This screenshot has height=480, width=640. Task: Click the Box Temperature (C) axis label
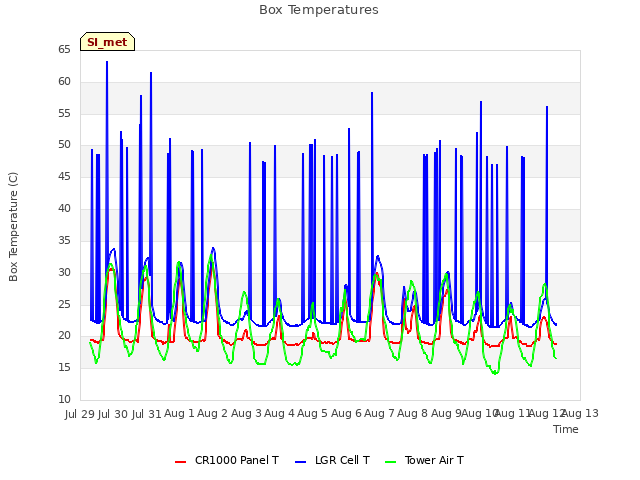[13, 227]
